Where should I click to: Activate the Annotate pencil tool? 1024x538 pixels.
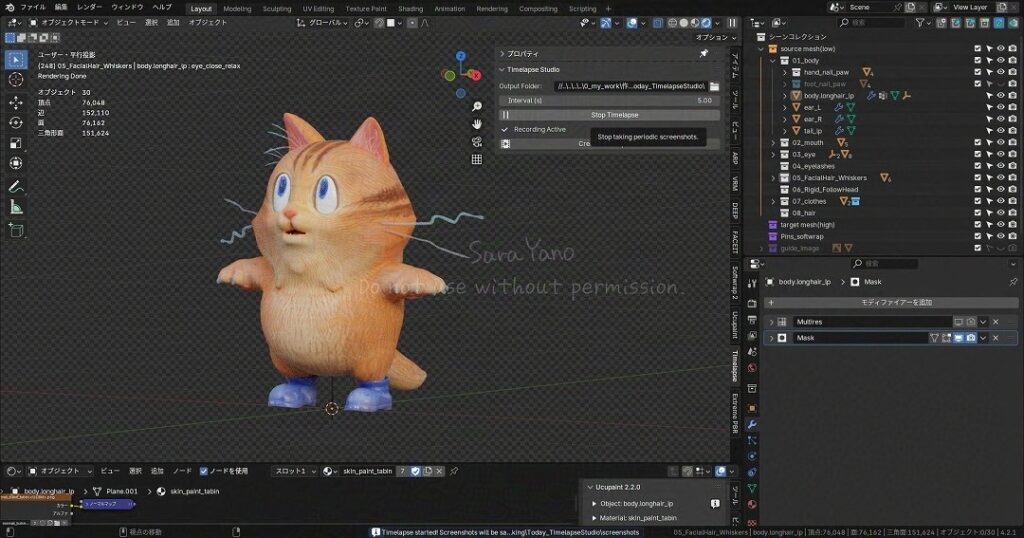tap(16, 186)
